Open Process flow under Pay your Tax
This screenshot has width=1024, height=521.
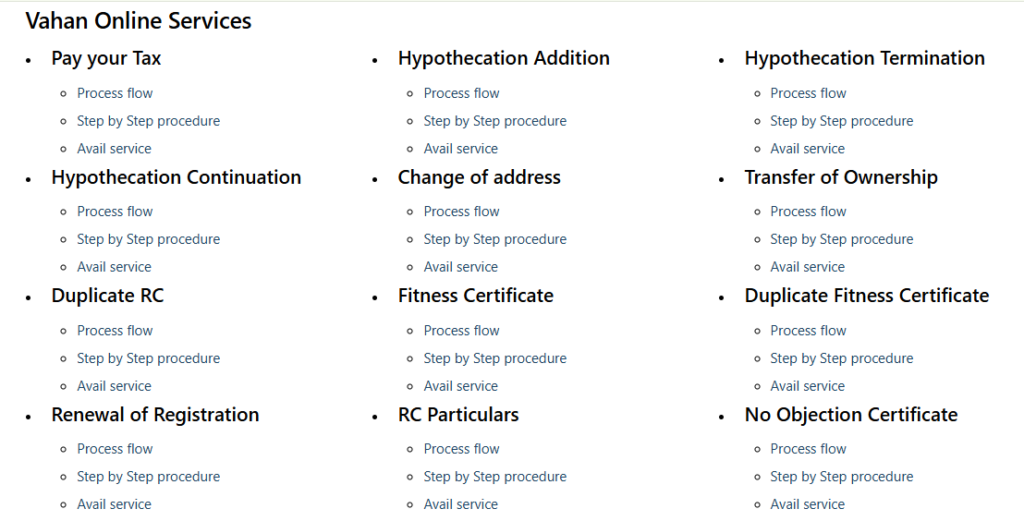pyautogui.click(x=115, y=93)
